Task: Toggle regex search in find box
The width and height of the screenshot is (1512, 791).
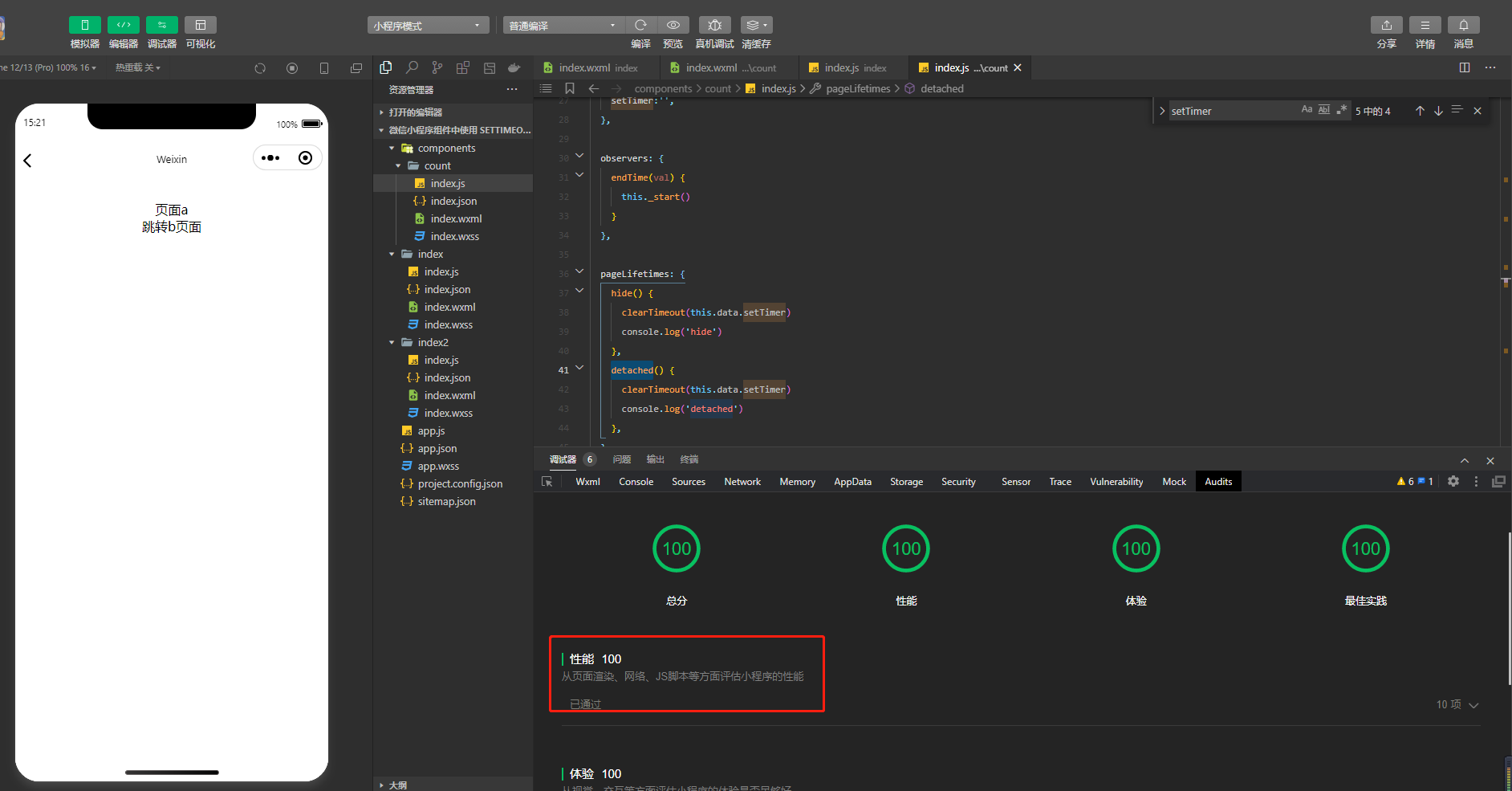Action: [1342, 109]
